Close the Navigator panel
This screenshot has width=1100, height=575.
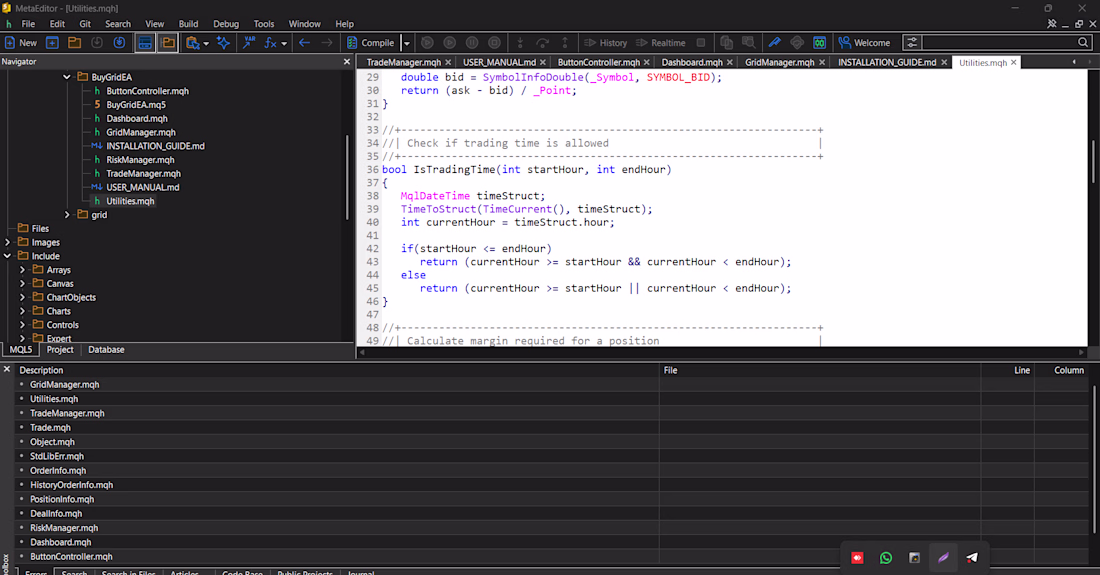[x=347, y=62]
